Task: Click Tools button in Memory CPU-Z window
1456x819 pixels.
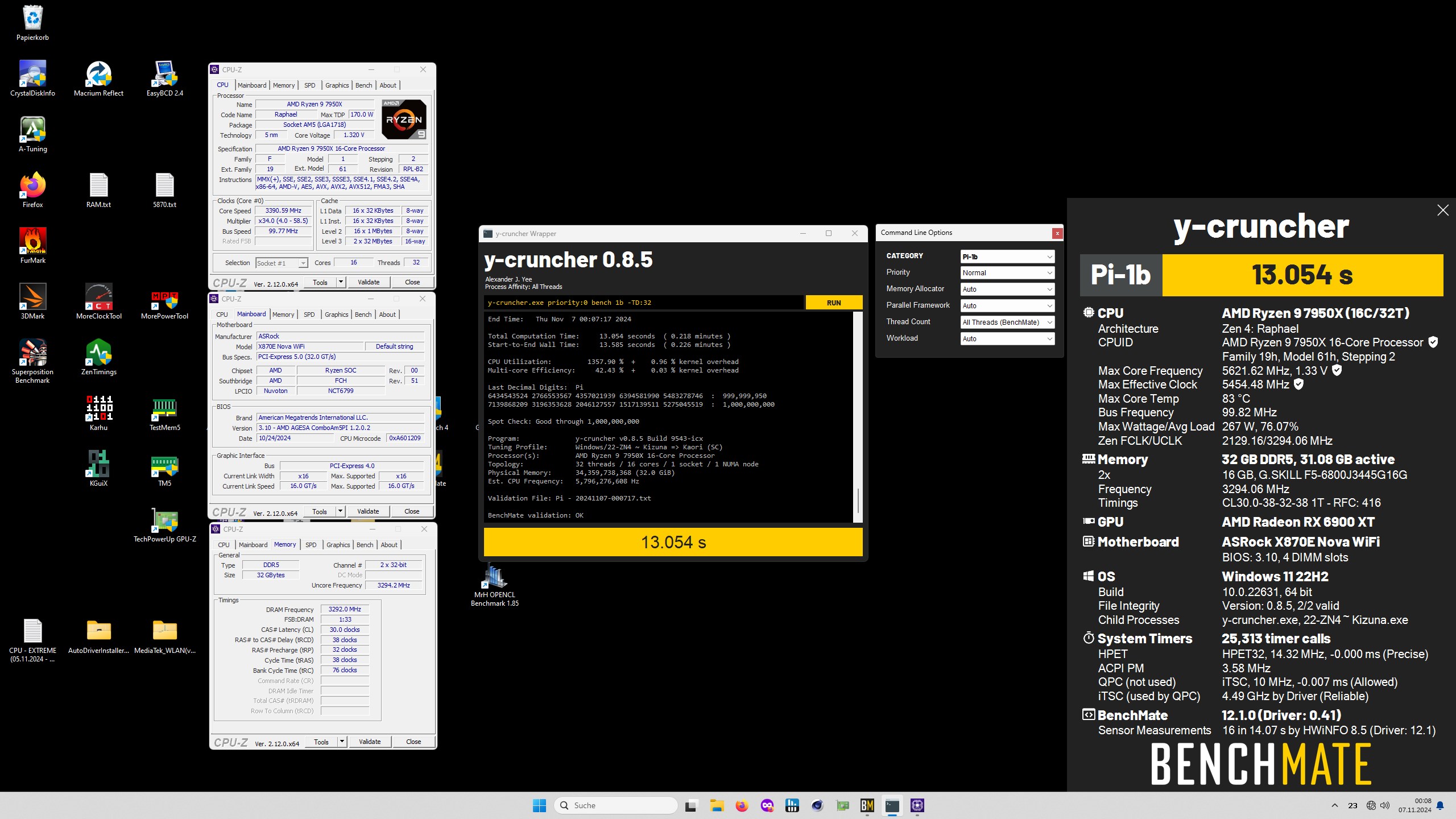Action: 321,742
